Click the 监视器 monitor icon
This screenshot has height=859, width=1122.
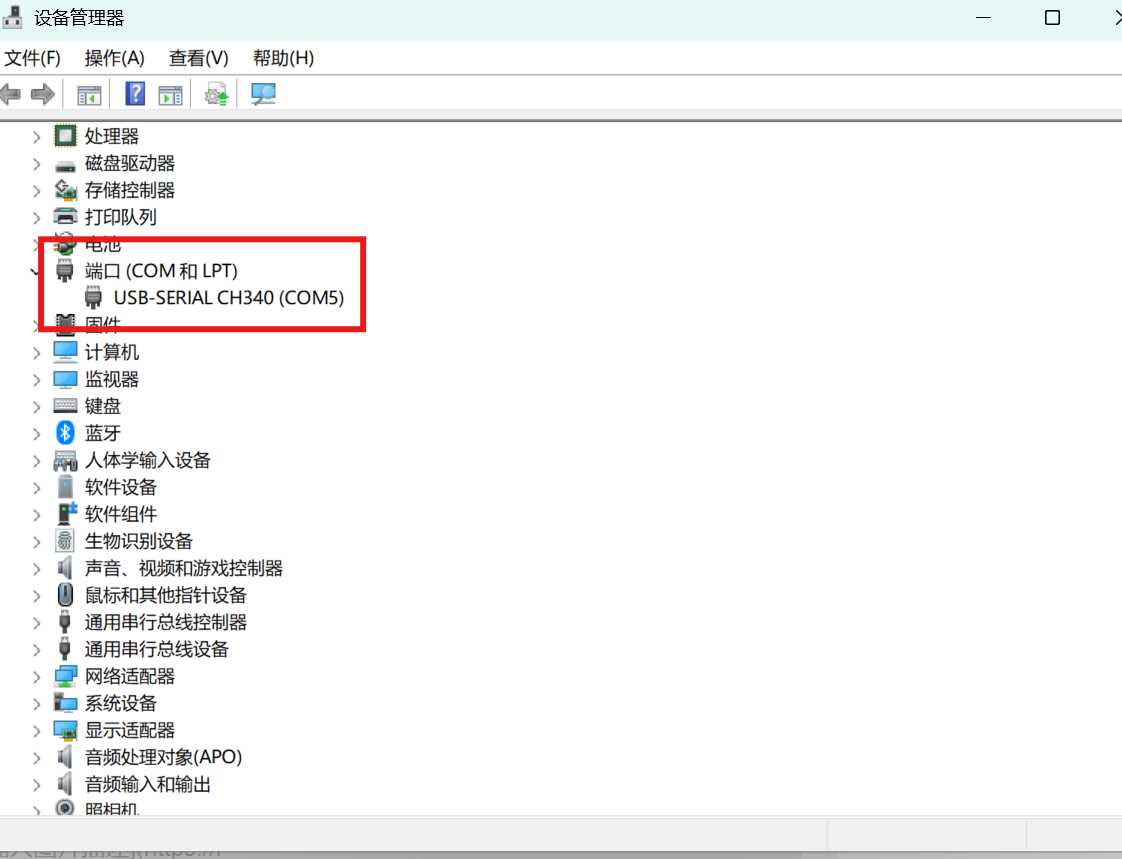[65, 379]
